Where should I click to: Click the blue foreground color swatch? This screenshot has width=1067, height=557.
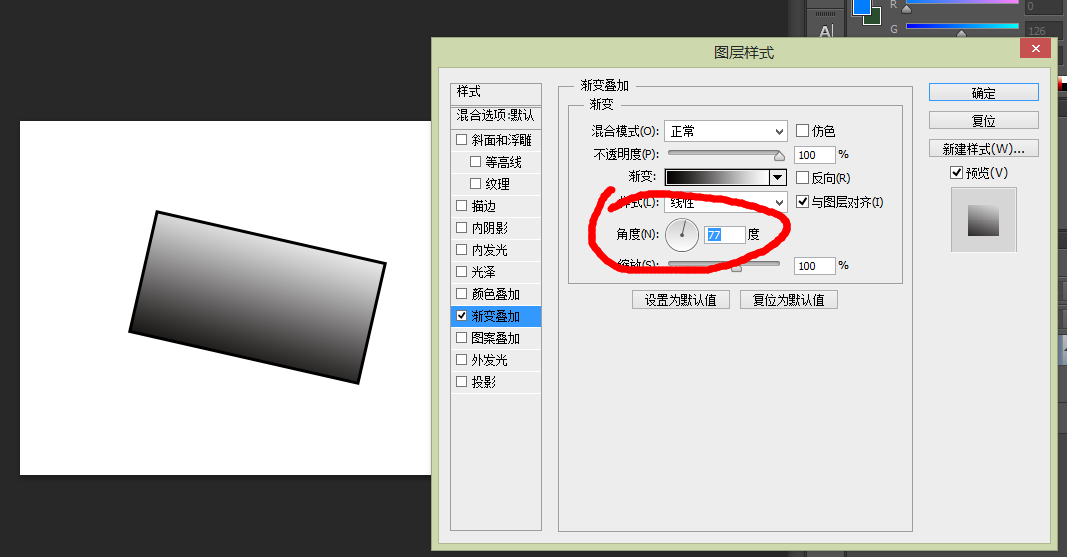pos(861,6)
